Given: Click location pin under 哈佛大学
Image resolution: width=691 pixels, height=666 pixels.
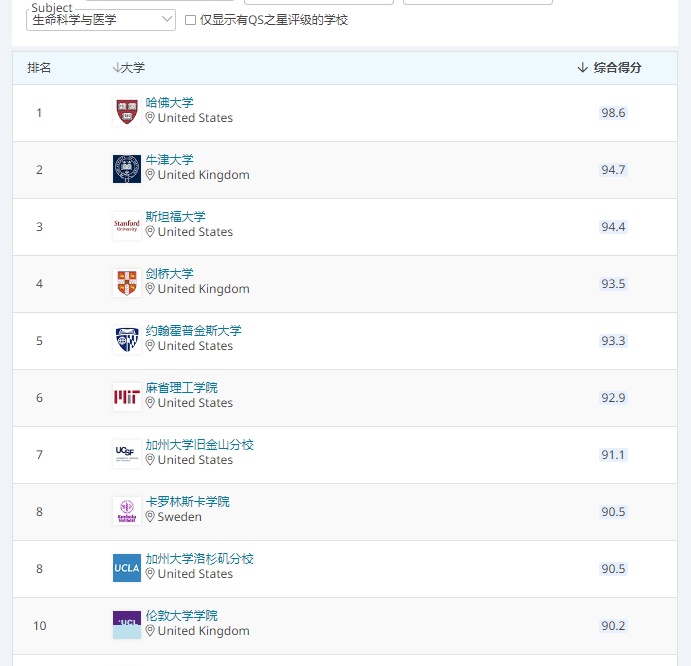Looking at the screenshot, I should [150, 118].
